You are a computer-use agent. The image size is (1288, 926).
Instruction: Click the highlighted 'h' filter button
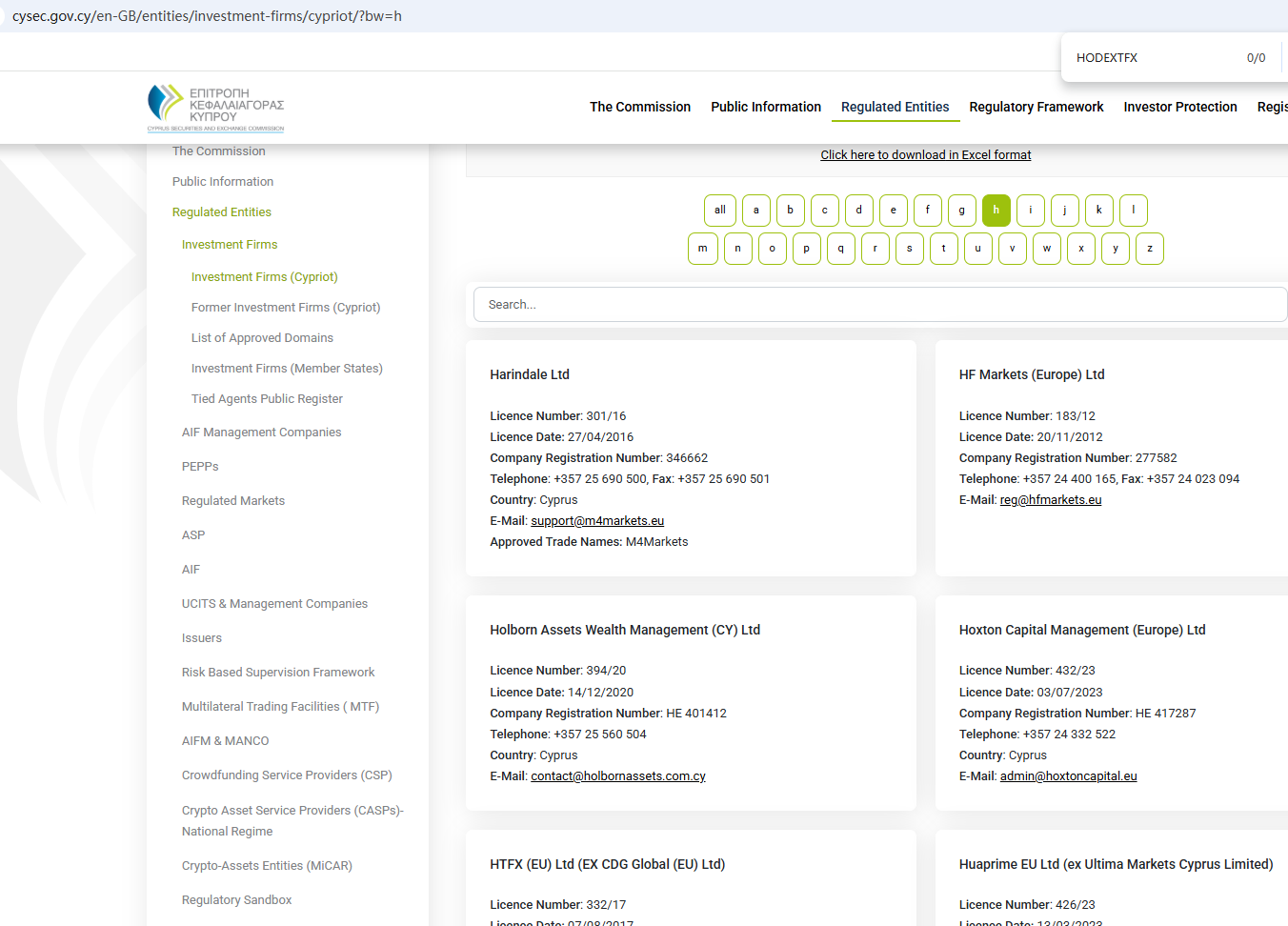click(x=996, y=211)
